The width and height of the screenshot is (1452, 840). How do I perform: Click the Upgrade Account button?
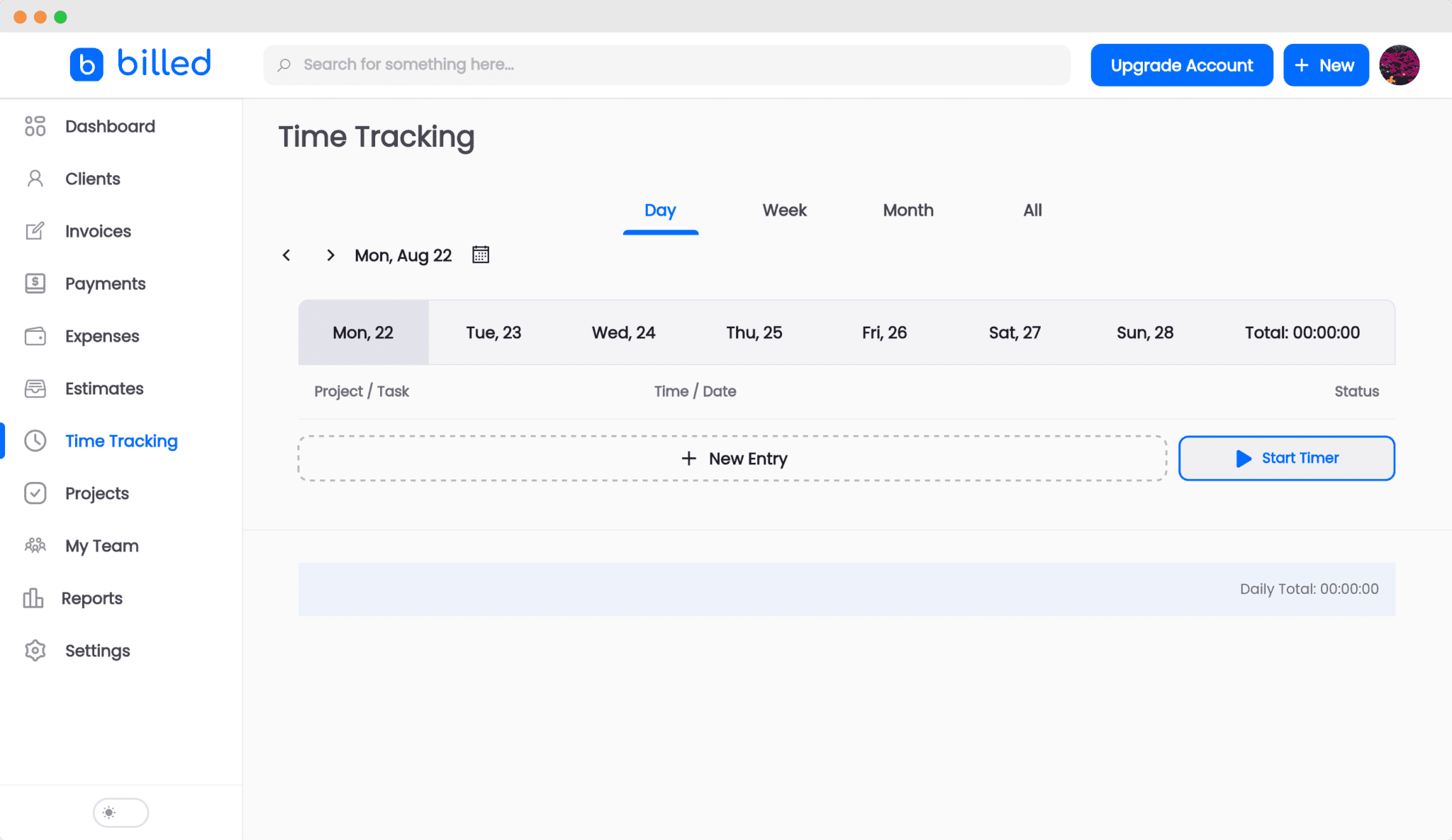coord(1181,65)
